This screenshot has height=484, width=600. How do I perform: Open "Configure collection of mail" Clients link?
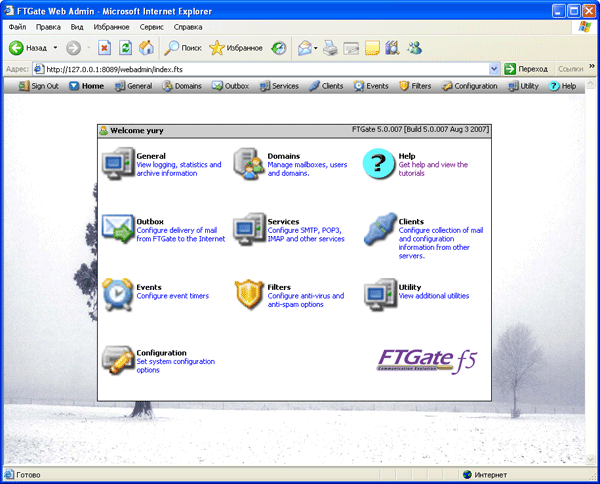click(x=441, y=243)
